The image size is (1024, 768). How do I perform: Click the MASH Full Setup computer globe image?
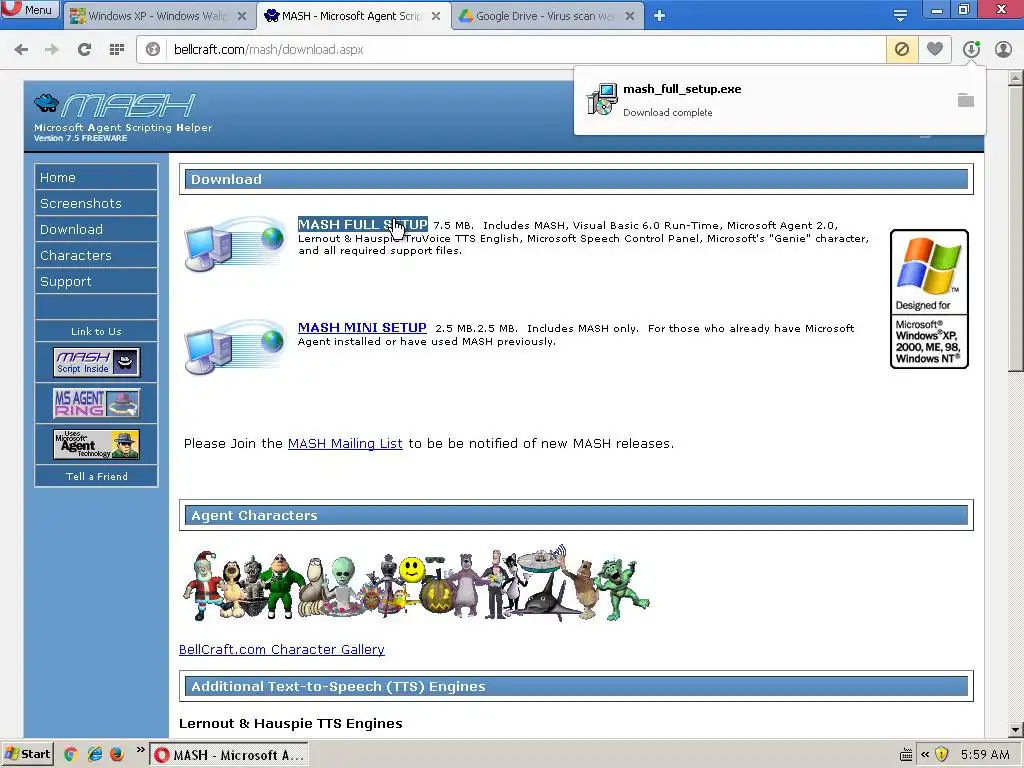pos(234,243)
